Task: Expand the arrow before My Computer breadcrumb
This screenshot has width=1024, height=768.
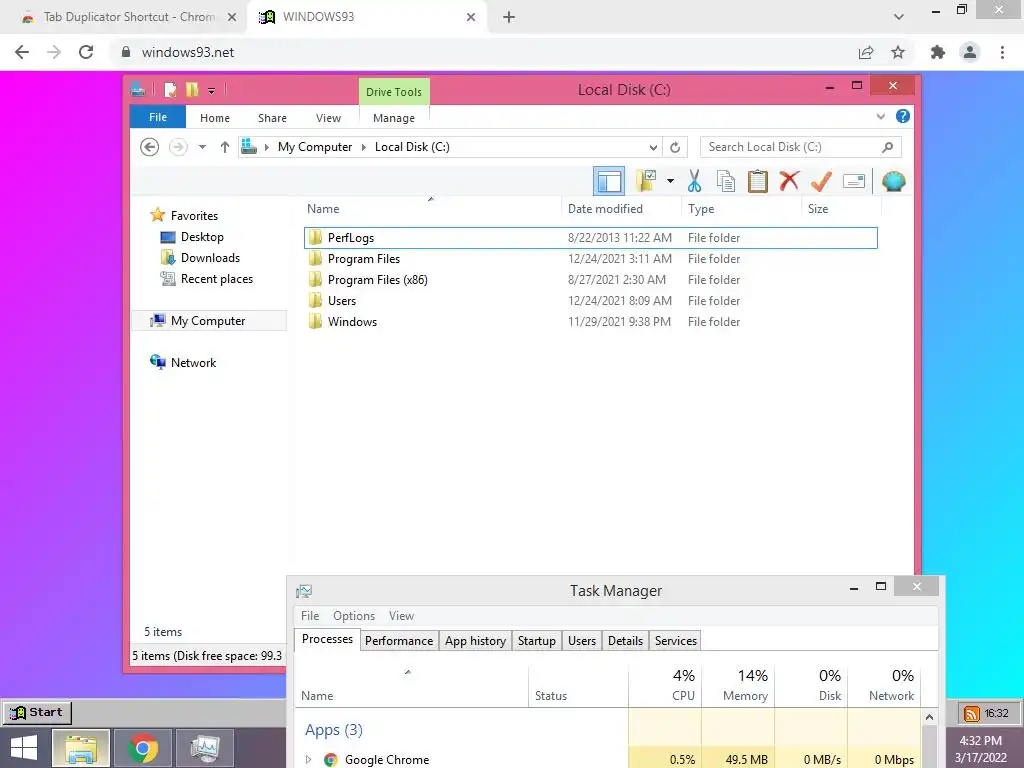Action: click(266, 148)
